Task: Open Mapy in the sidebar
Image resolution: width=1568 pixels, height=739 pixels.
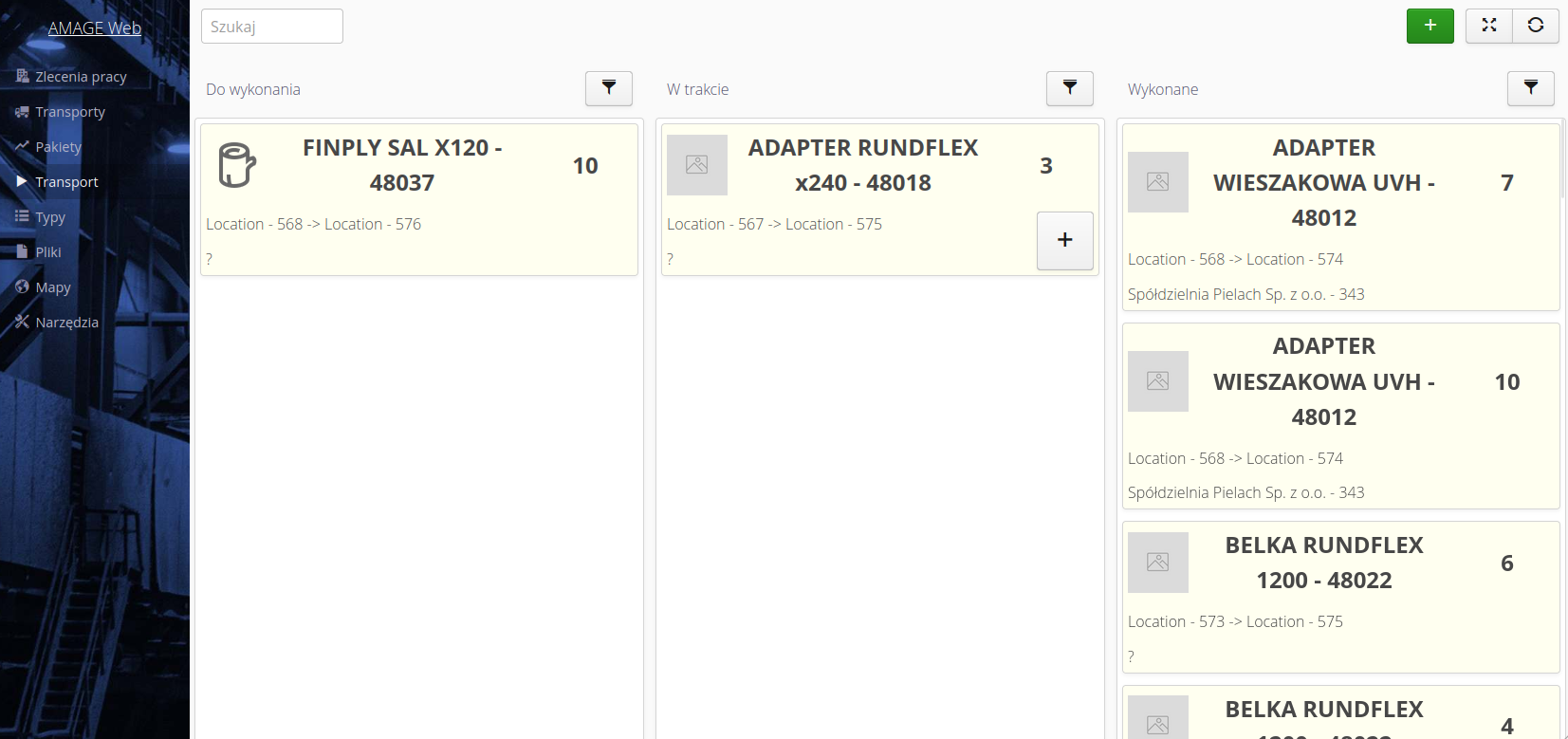Action: click(52, 287)
